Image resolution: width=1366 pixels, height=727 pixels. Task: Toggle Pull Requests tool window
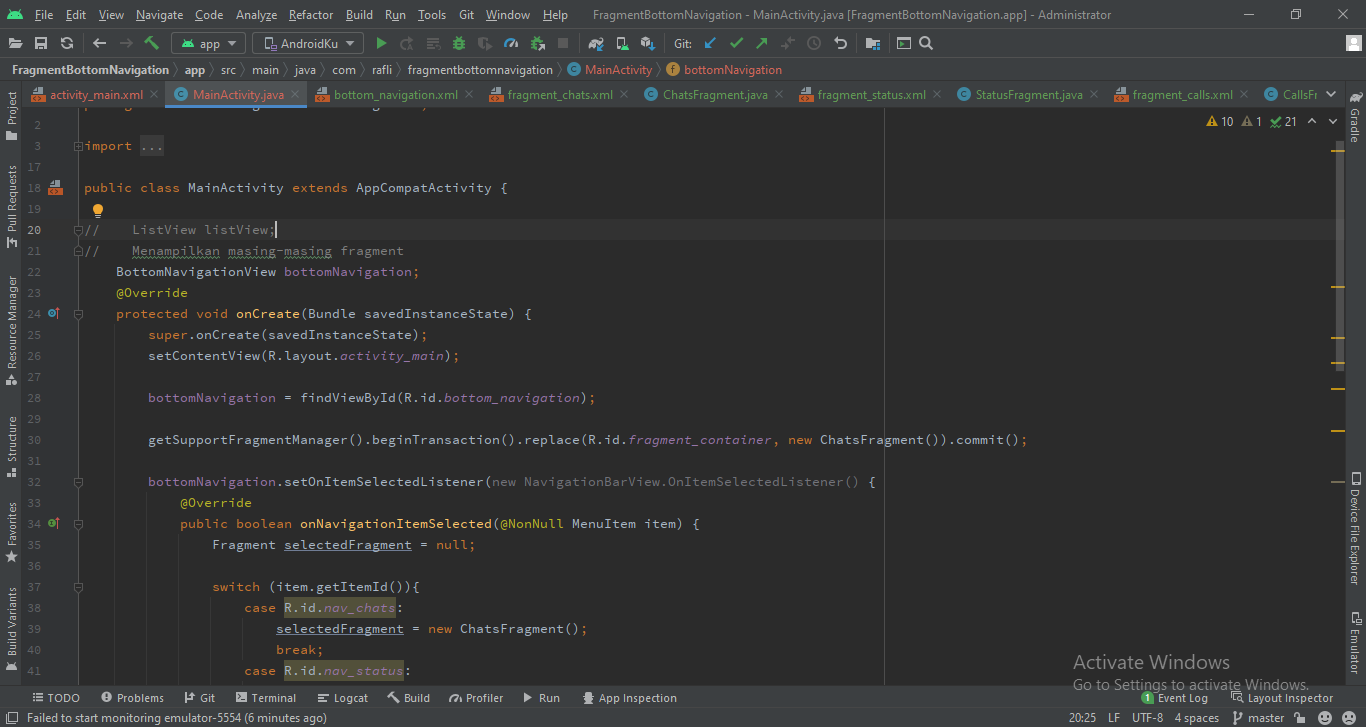pos(11,207)
